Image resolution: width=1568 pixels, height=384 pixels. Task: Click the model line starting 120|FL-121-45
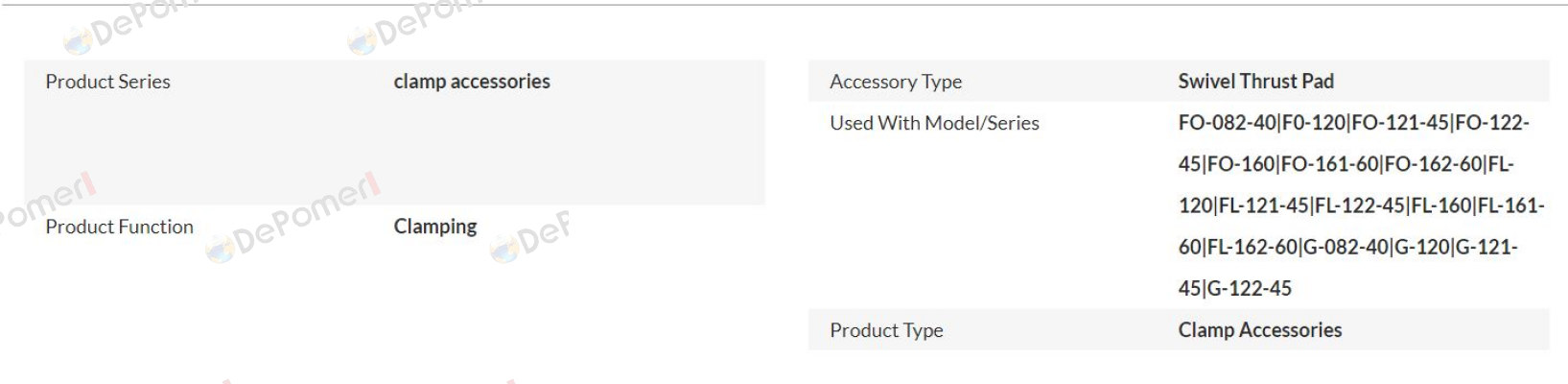1361,205
